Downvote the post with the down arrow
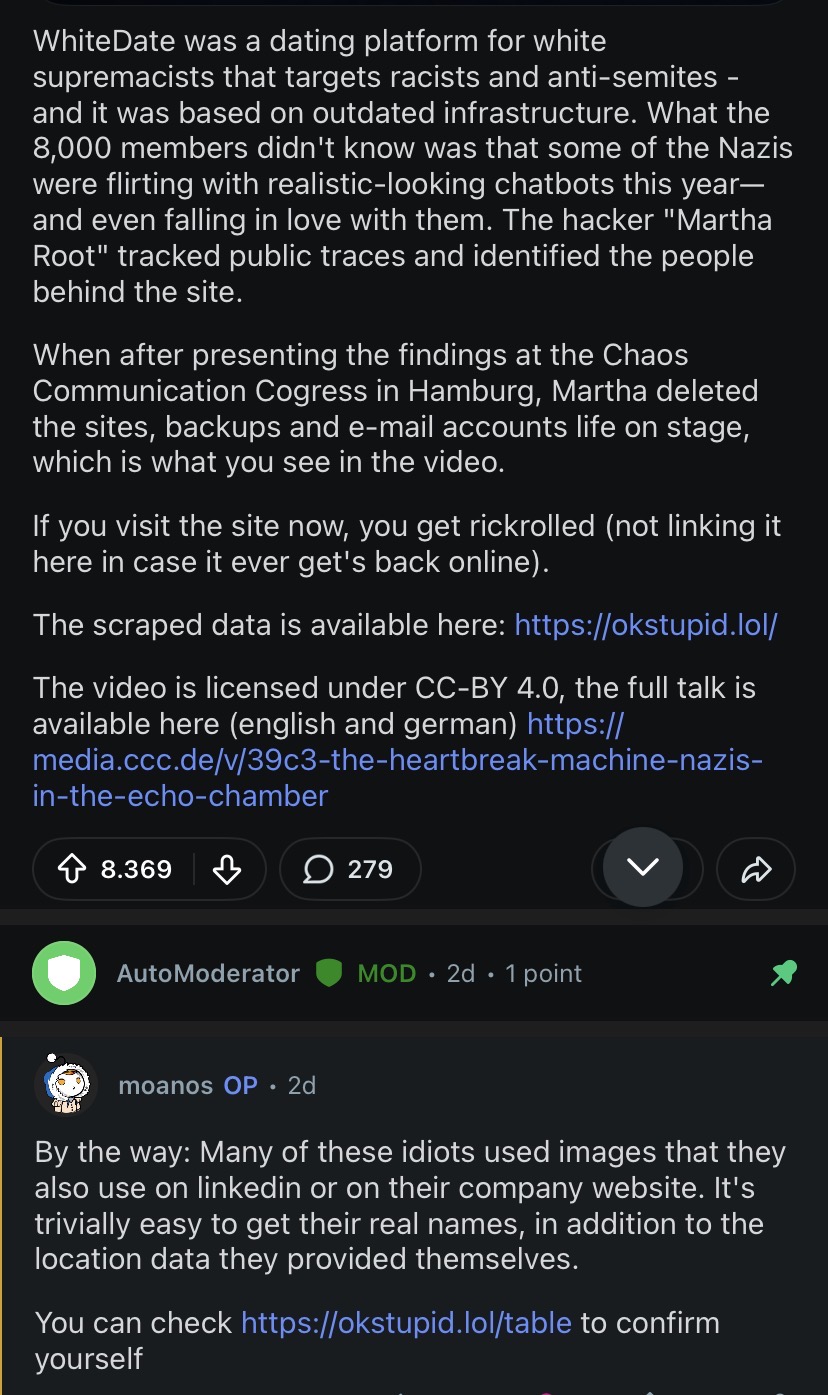The image size is (828, 1395). (x=228, y=869)
